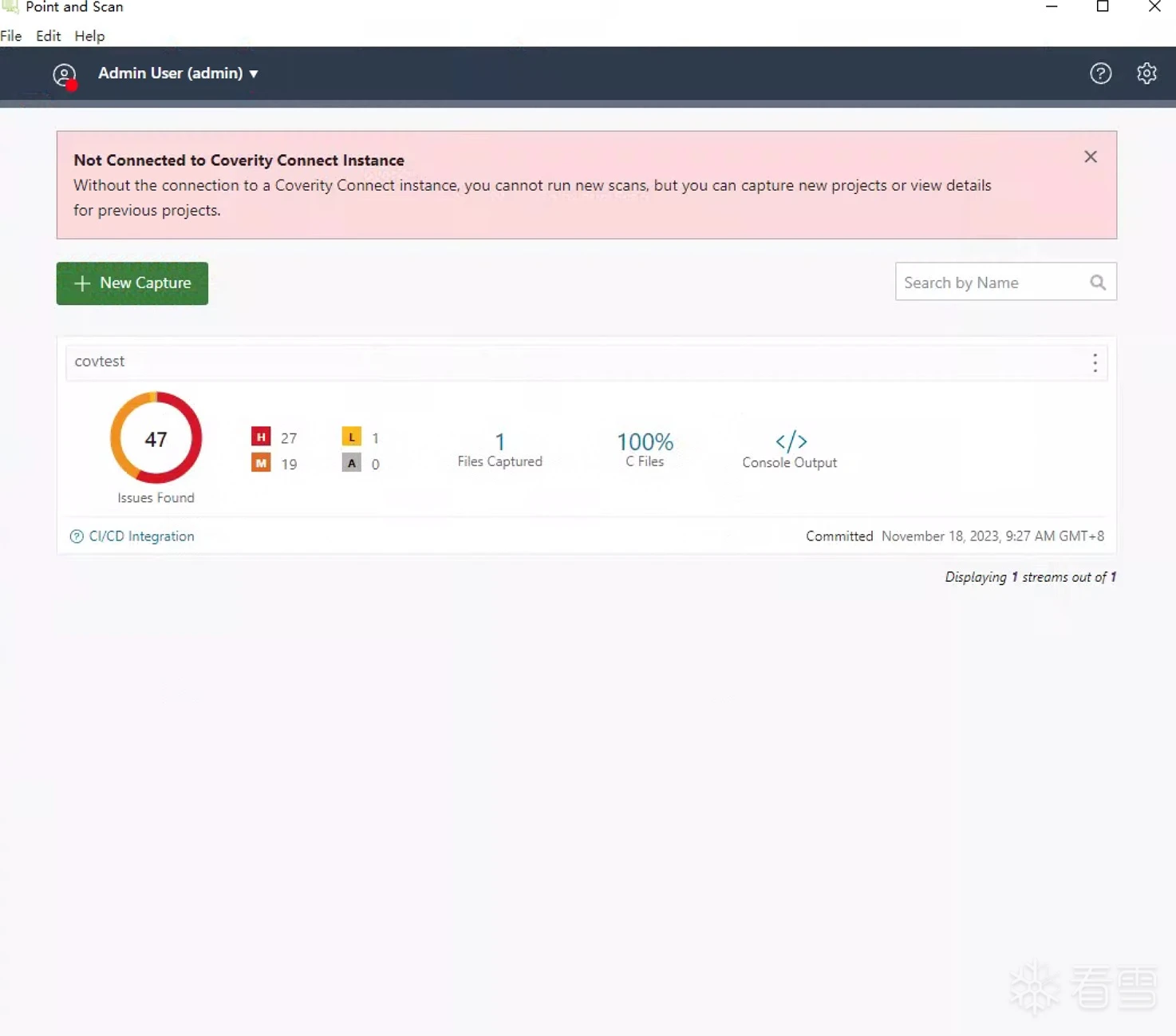Click the user profile avatar icon

(x=64, y=74)
